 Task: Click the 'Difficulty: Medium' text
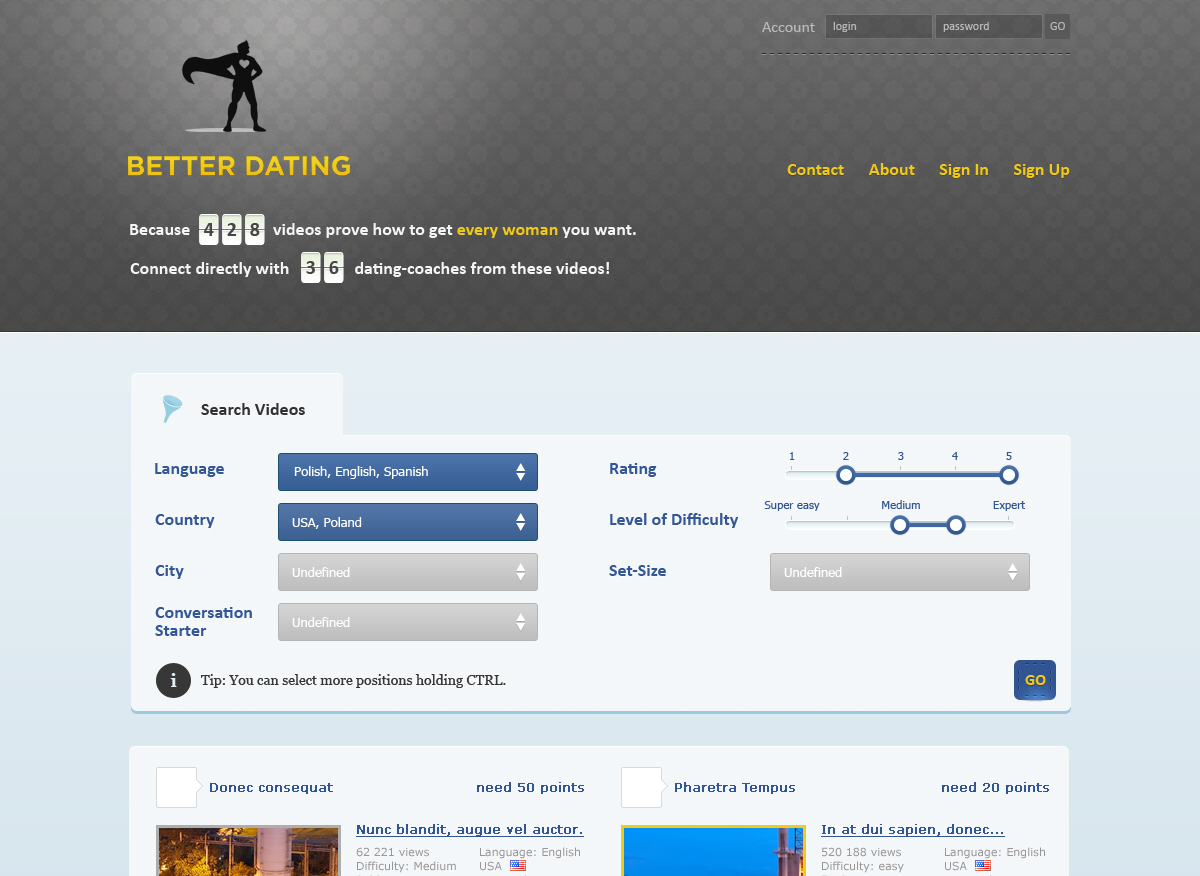pyautogui.click(x=406, y=866)
